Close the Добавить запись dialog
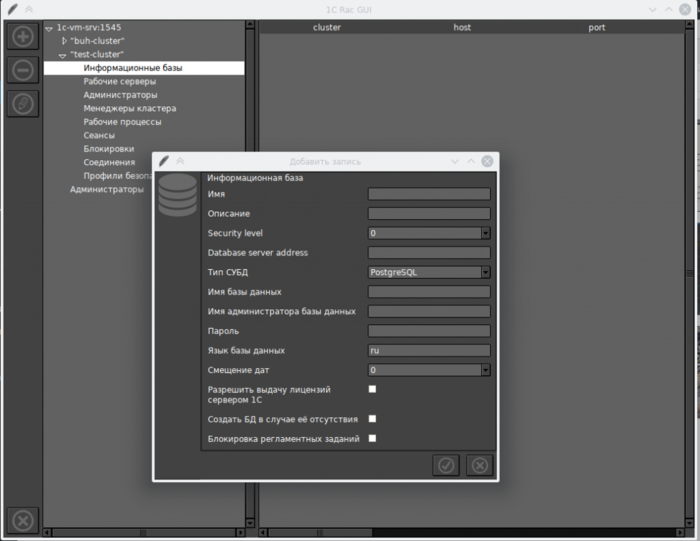This screenshot has height=541, width=700. pyautogui.click(x=487, y=161)
